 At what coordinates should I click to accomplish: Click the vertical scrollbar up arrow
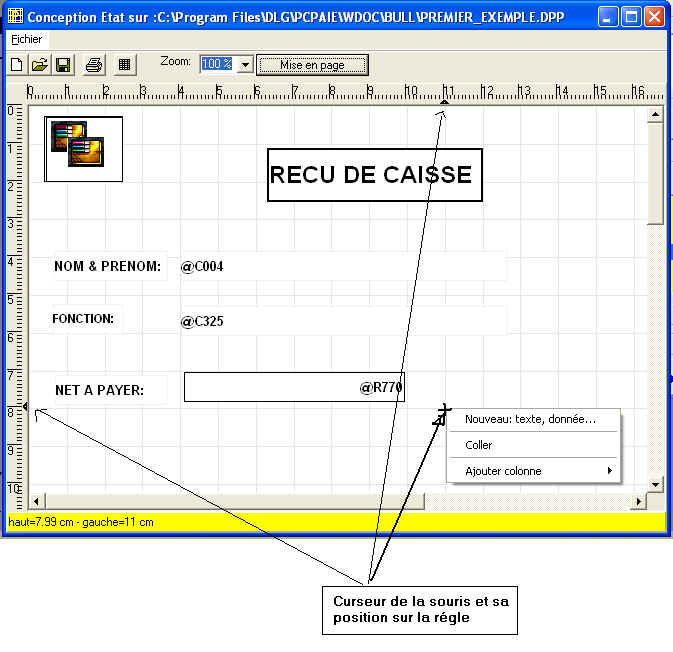[656, 114]
